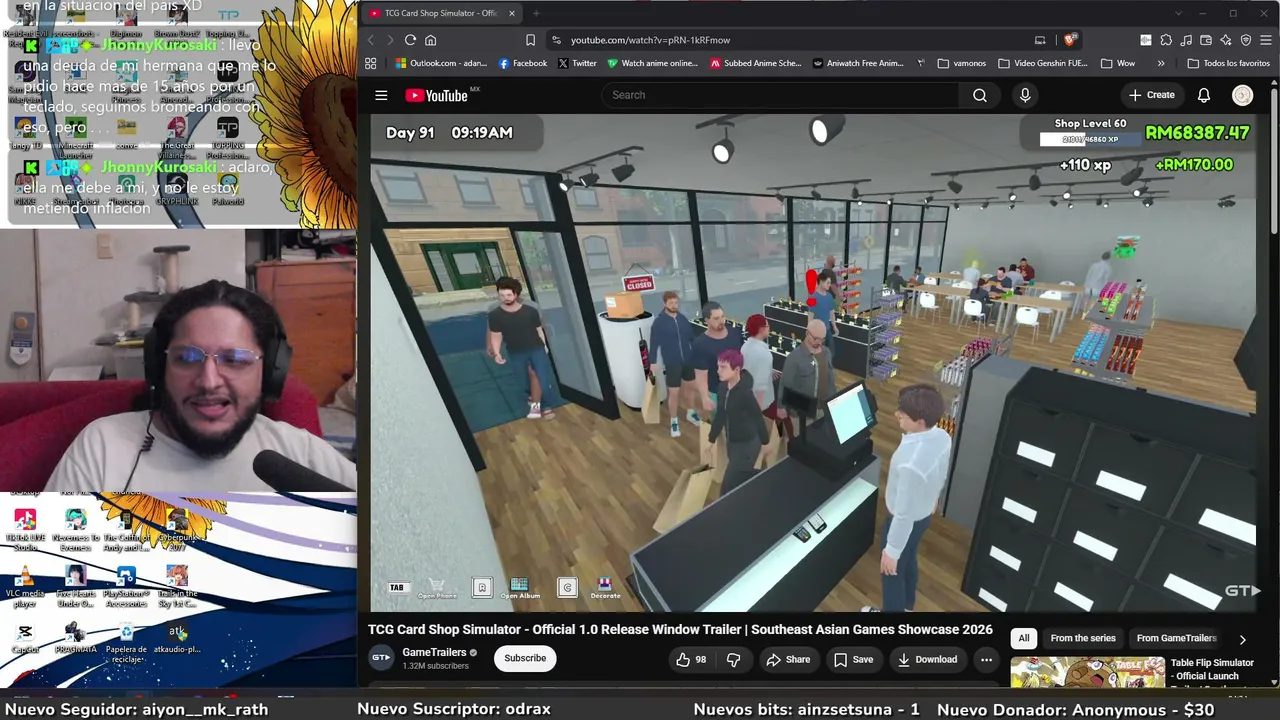Select the From GameTrailers chip
The height and width of the screenshot is (720, 1280).
1176,638
